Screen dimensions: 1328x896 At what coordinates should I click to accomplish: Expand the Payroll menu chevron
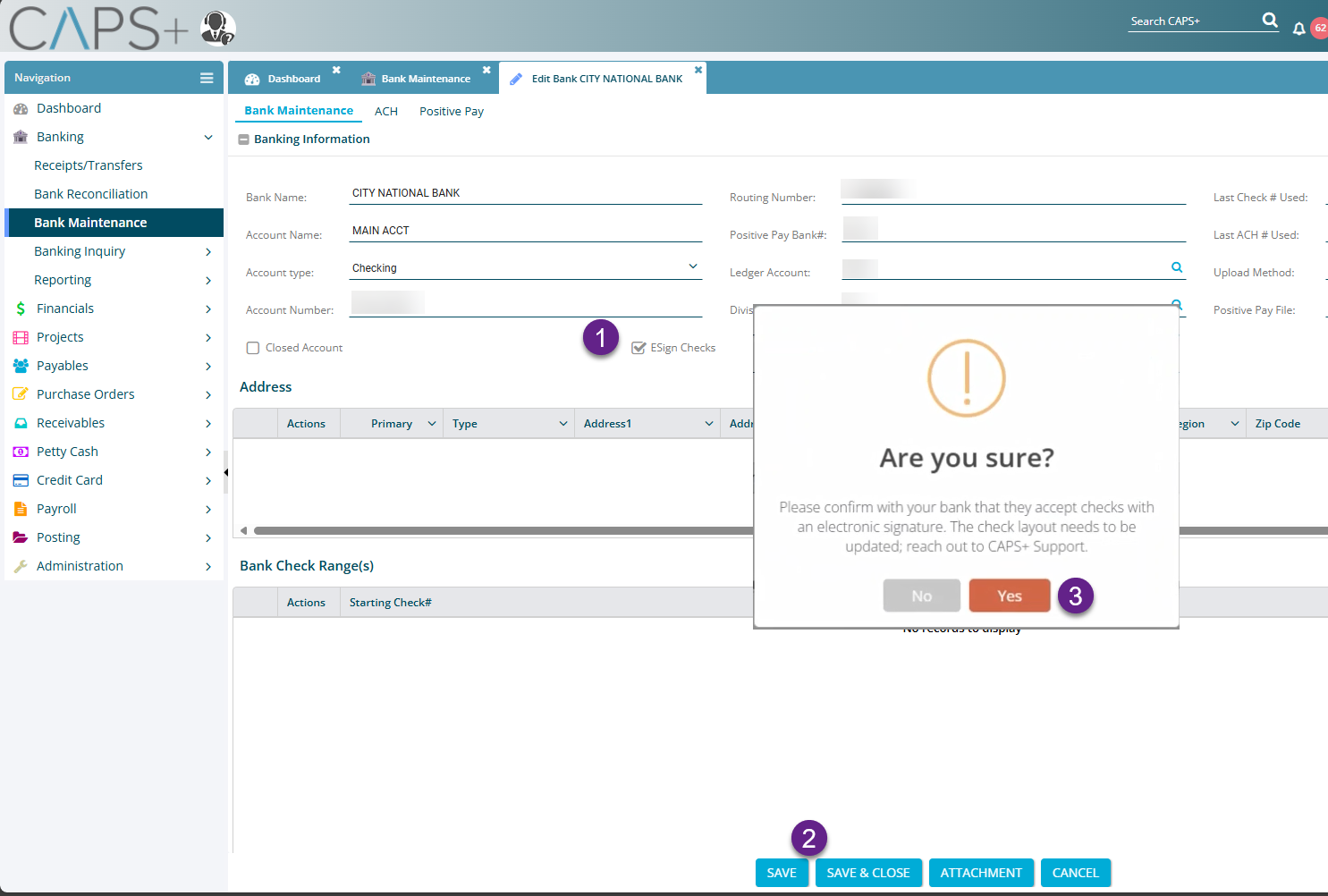(x=208, y=509)
